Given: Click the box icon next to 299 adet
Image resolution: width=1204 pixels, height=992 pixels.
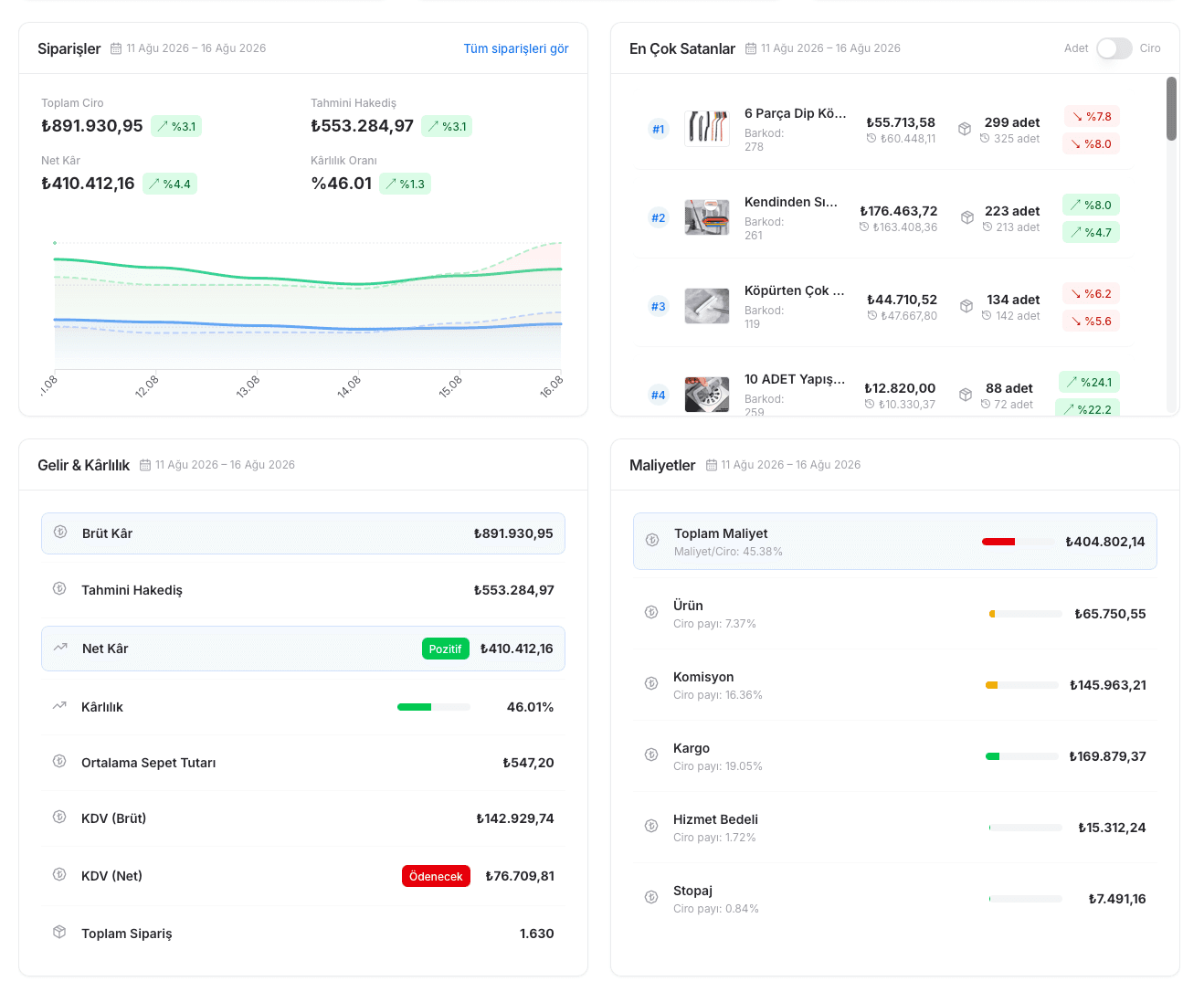Looking at the screenshot, I should coord(965,129).
